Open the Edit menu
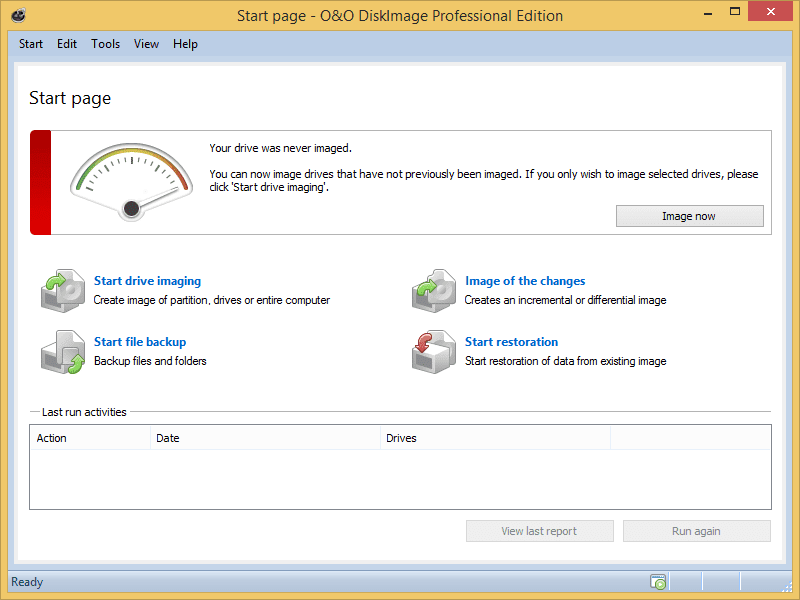The height and width of the screenshot is (600, 800). (x=67, y=44)
